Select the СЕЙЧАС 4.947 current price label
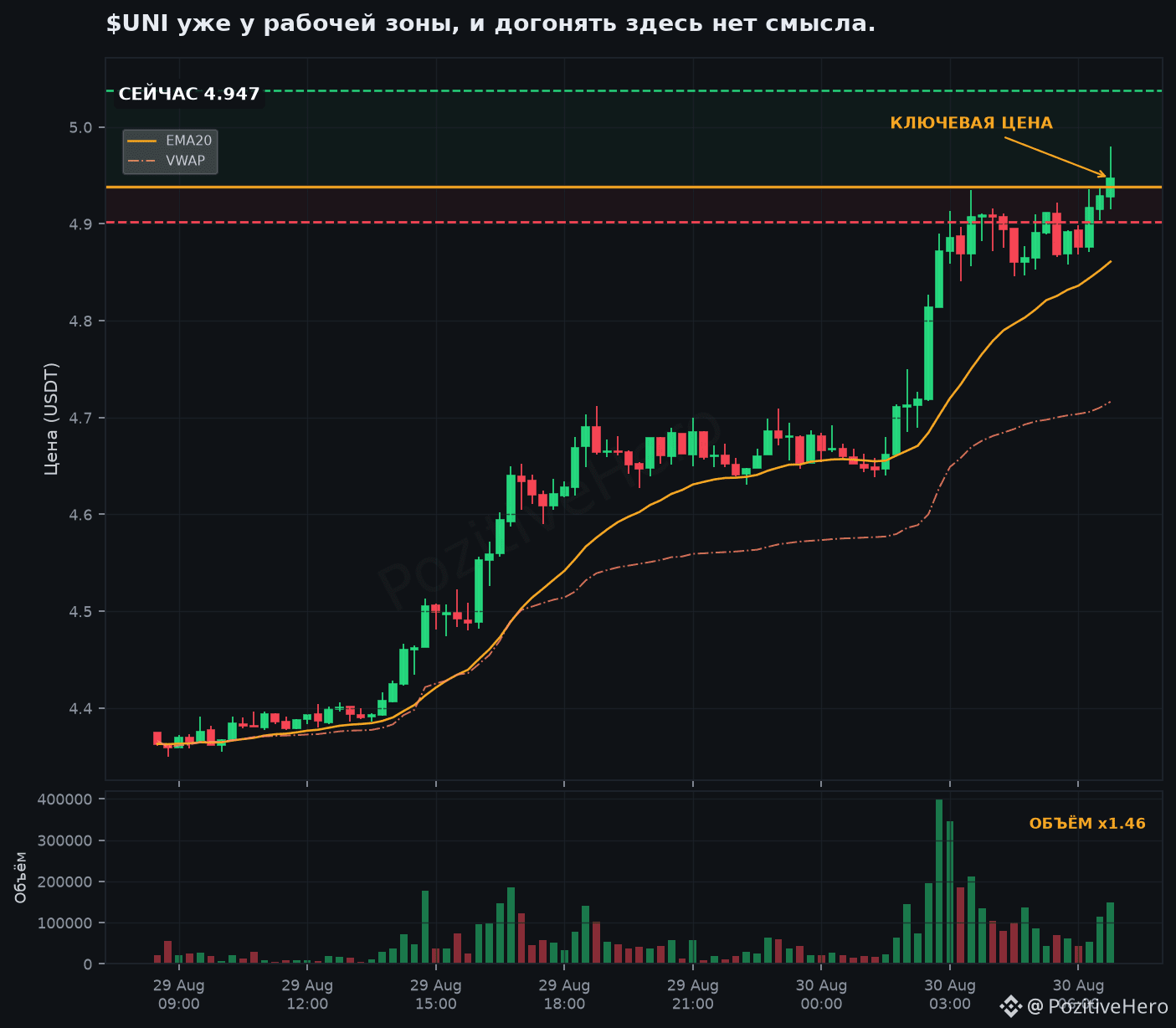 click(x=189, y=95)
